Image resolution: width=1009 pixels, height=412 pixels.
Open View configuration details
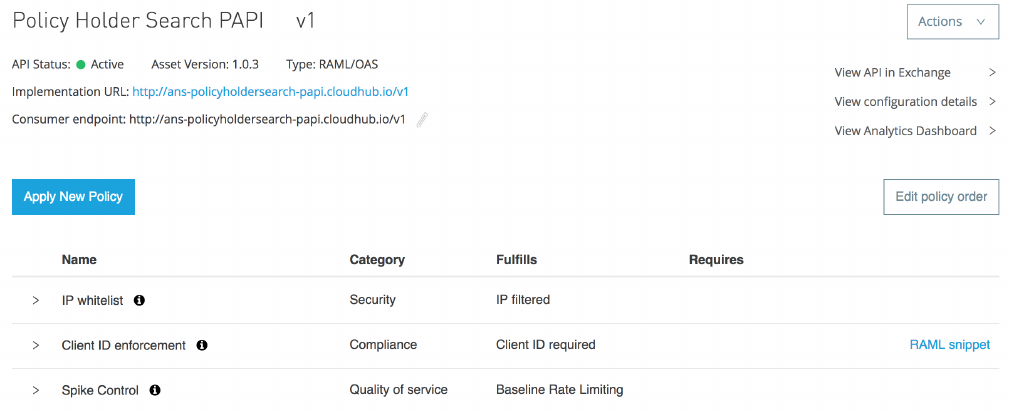pos(905,101)
